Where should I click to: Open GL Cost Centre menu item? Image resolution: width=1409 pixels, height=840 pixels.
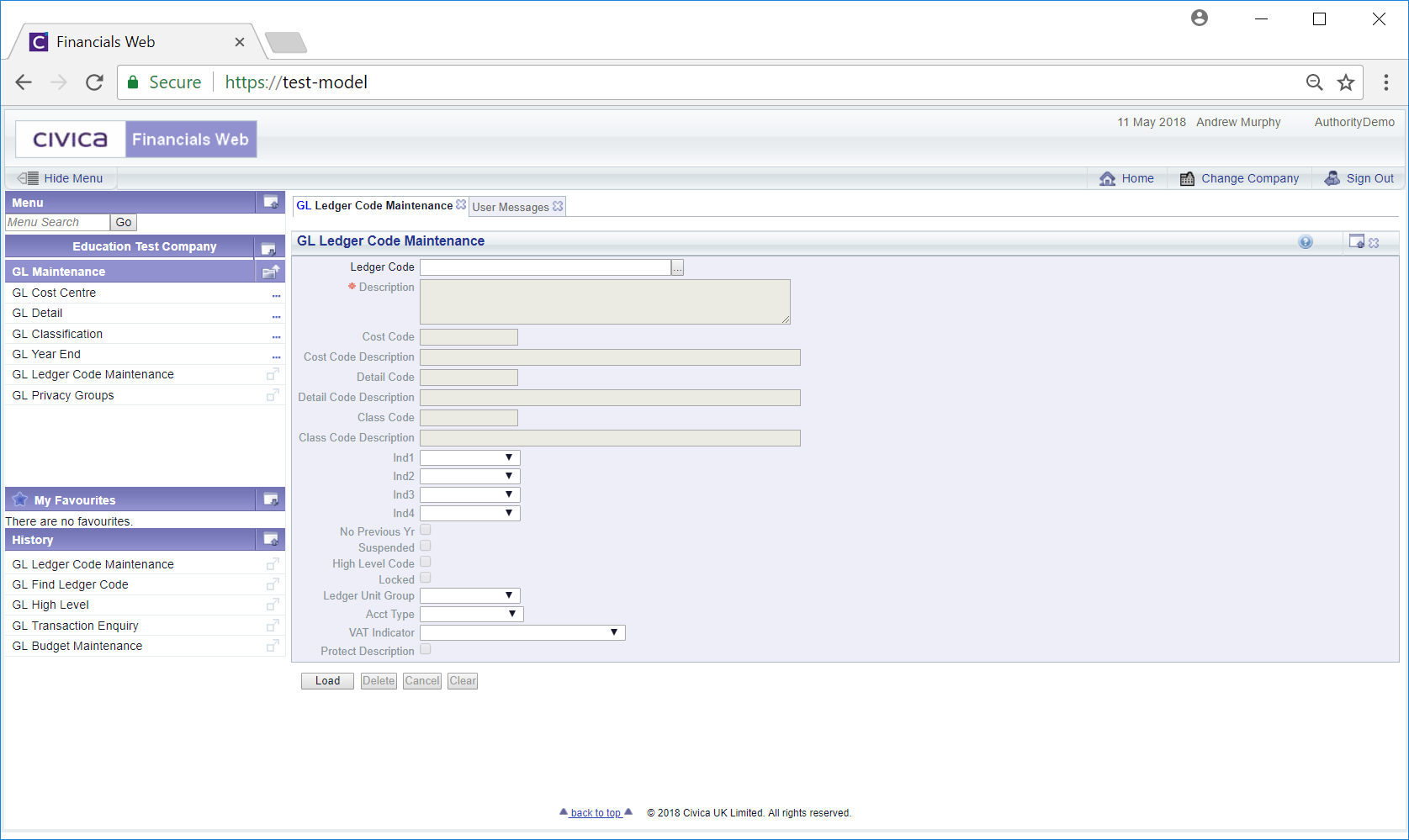pyautogui.click(x=54, y=293)
